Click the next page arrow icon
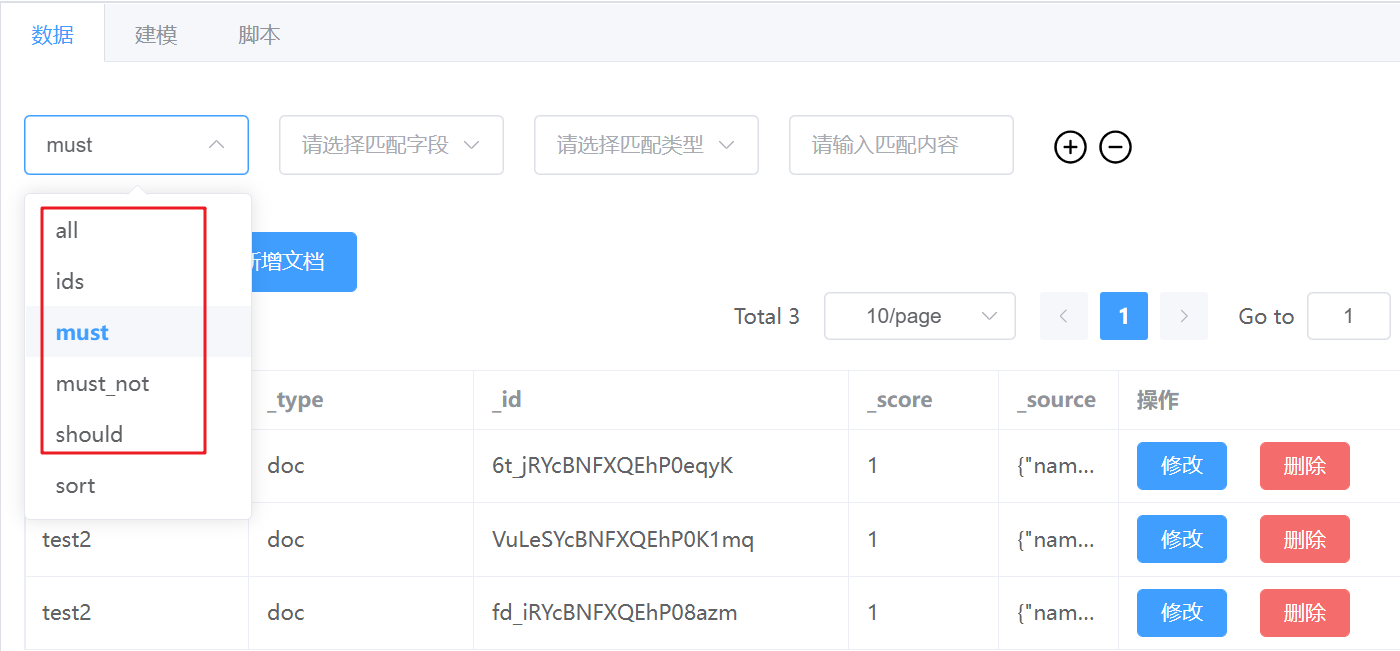This screenshot has width=1400, height=651. click(x=1183, y=315)
